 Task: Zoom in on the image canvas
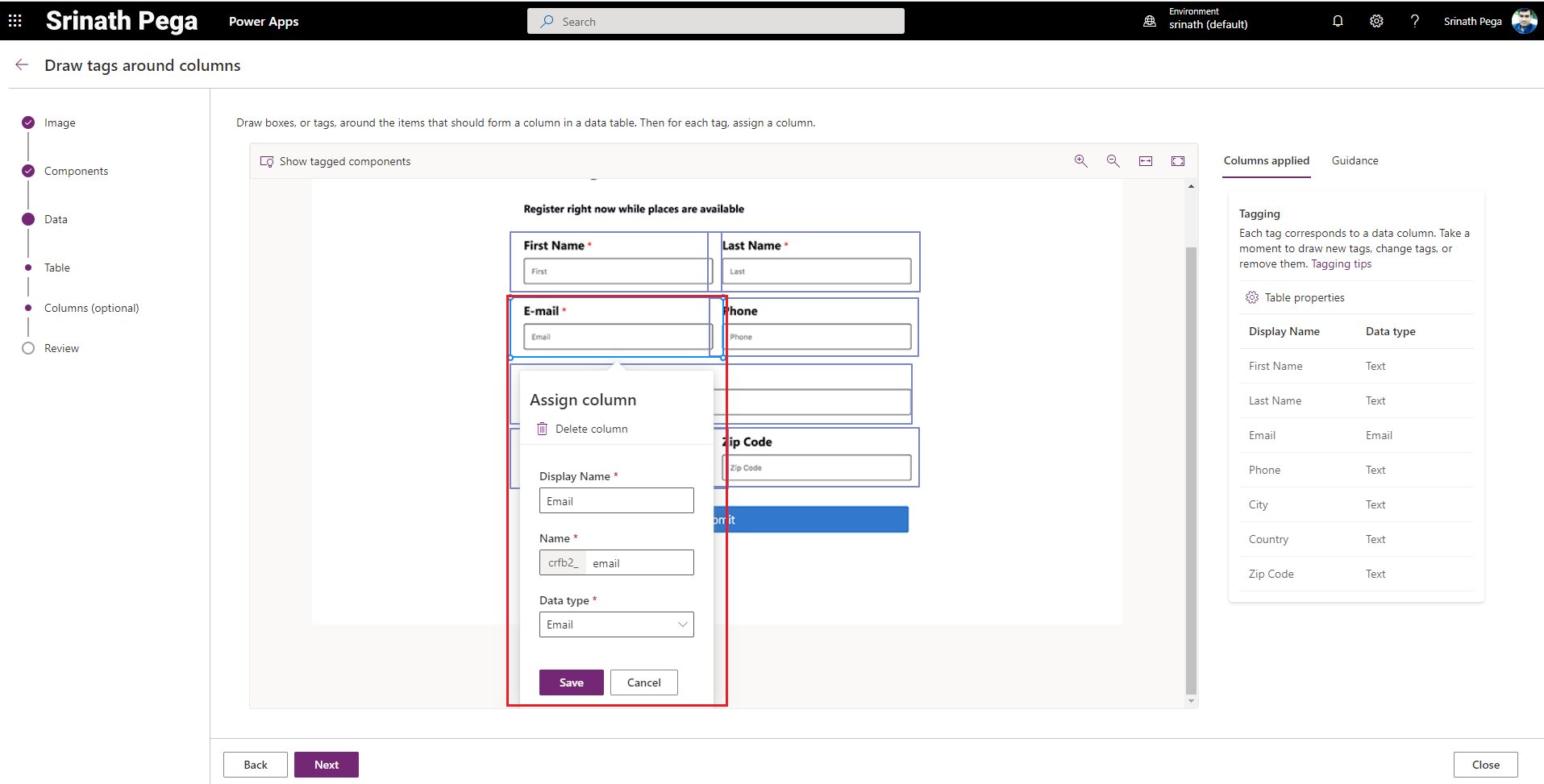(x=1080, y=161)
